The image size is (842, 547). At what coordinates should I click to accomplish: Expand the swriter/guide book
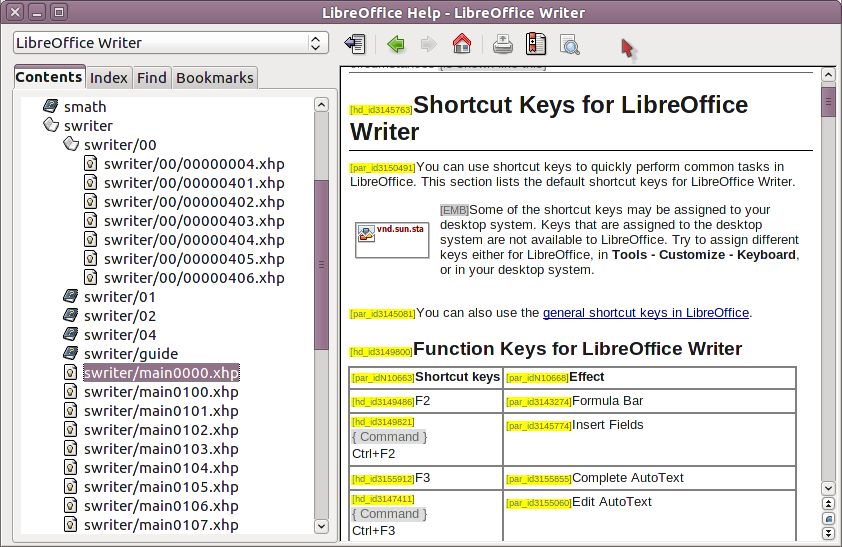pos(70,353)
